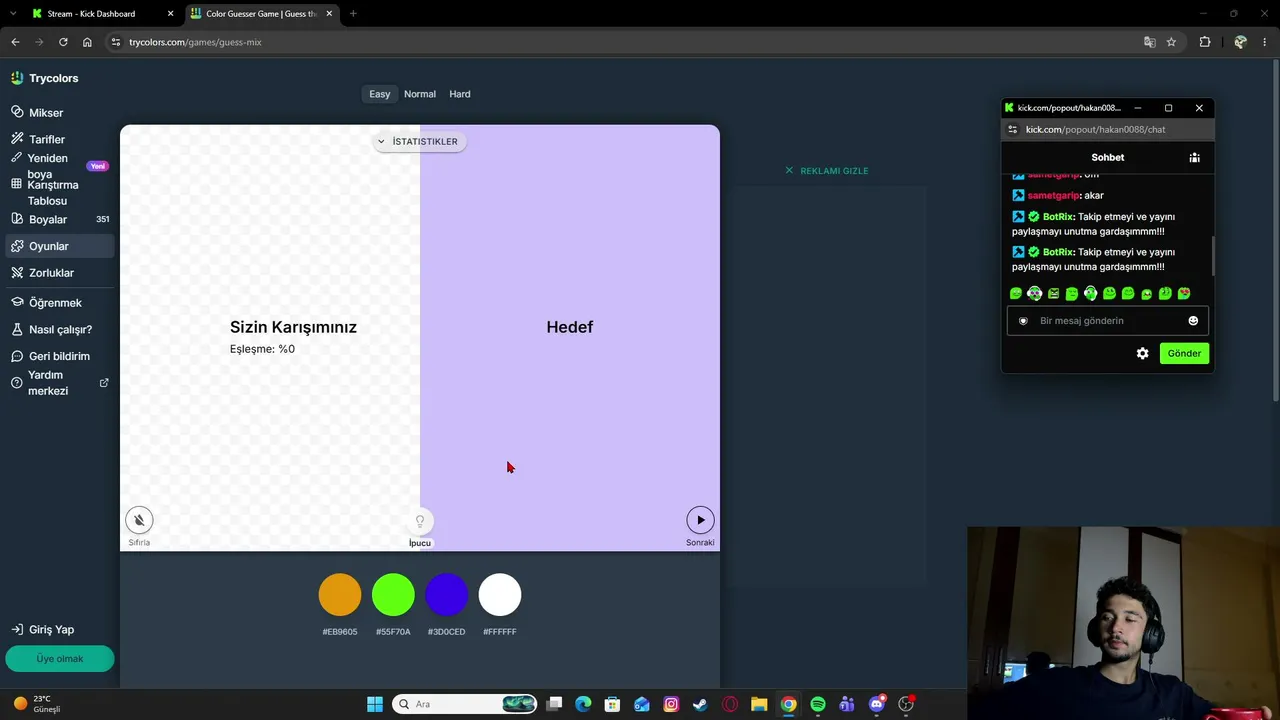Select the Normal difficulty tab
This screenshot has width=1280, height=720.
tap(420, 94)
